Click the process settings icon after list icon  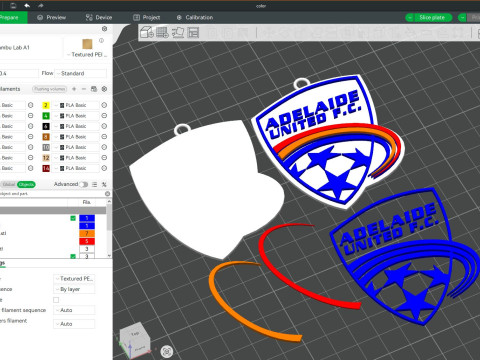pos(104,184)
